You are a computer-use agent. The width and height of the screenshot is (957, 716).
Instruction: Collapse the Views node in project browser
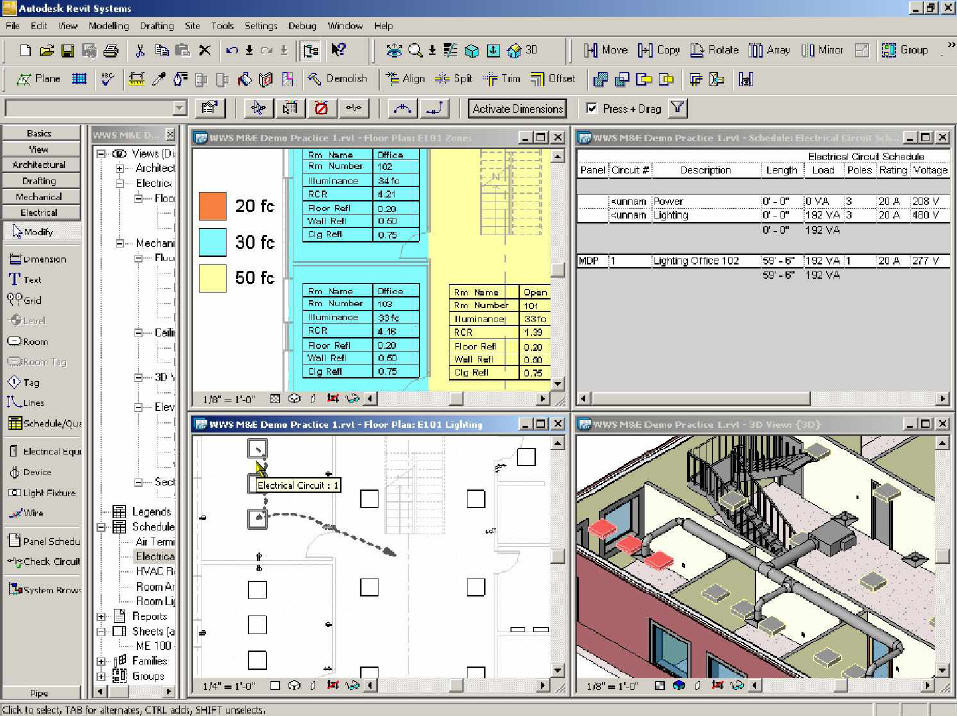pos(101,154)
